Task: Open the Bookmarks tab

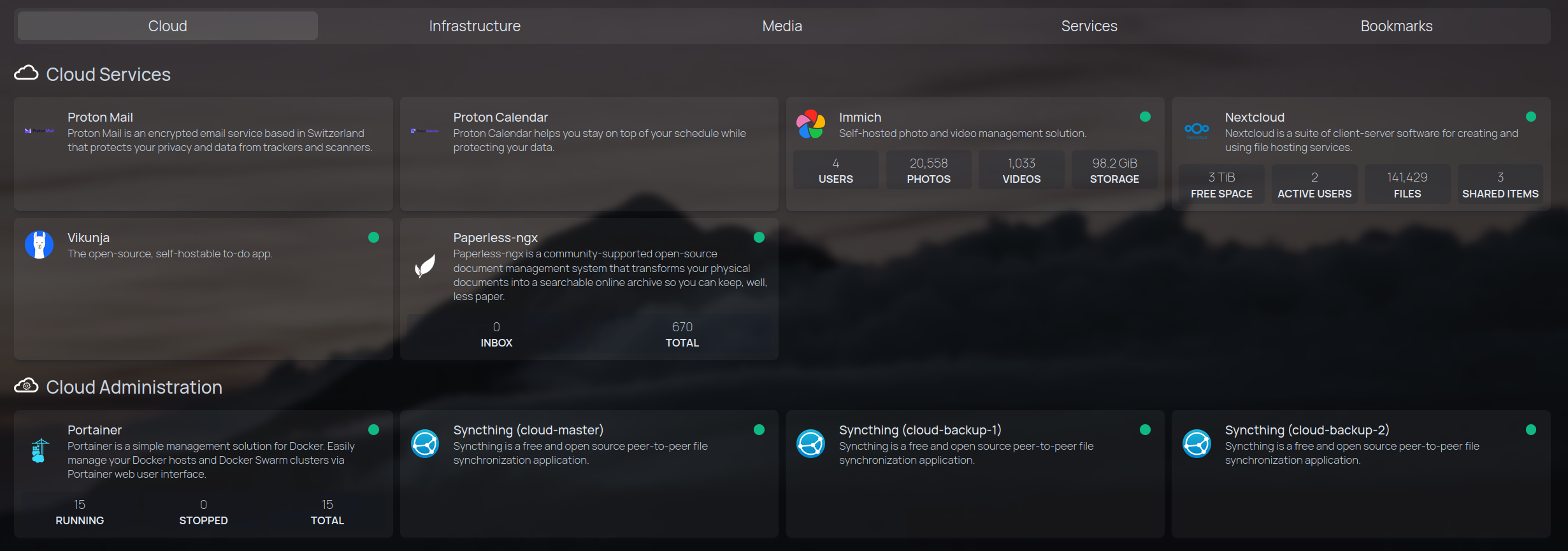Action: click(1396, 26)
